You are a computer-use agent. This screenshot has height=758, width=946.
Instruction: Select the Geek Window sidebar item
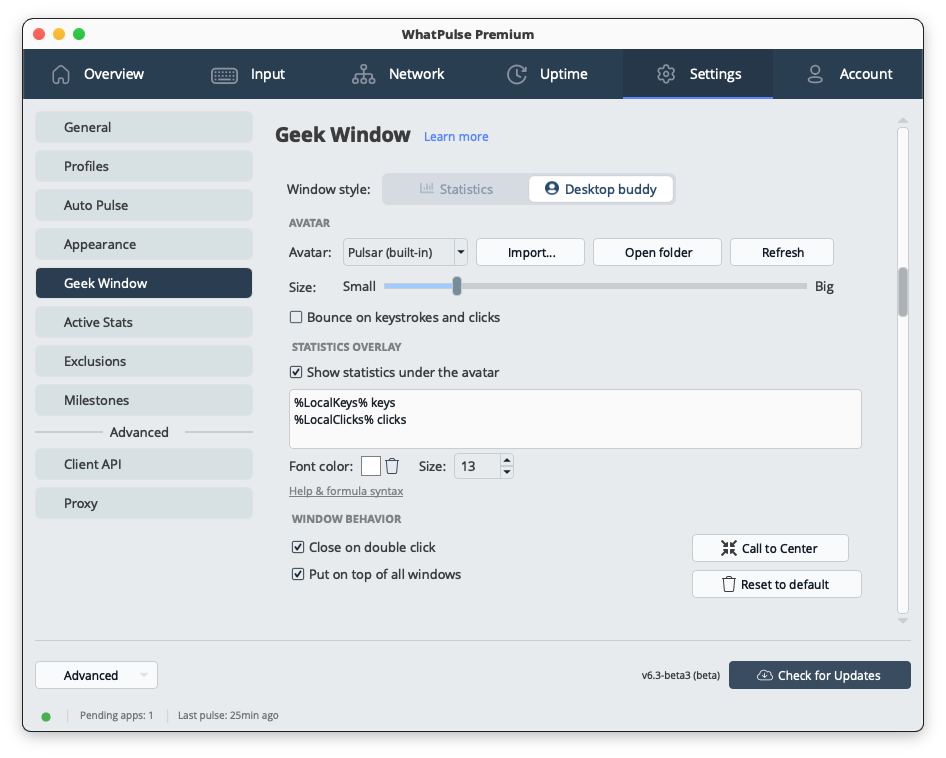pyautogui.click(x=144, y=283)
